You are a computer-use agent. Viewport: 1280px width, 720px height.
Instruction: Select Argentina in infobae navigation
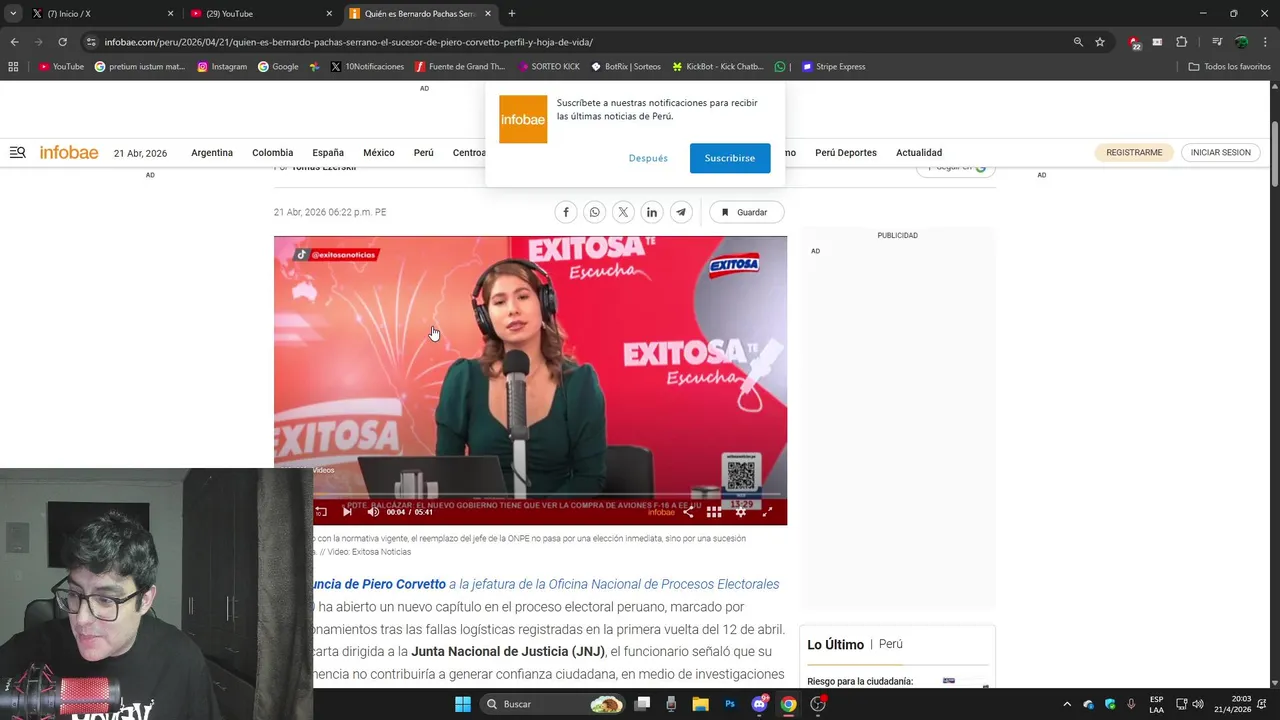click(212, 153)
